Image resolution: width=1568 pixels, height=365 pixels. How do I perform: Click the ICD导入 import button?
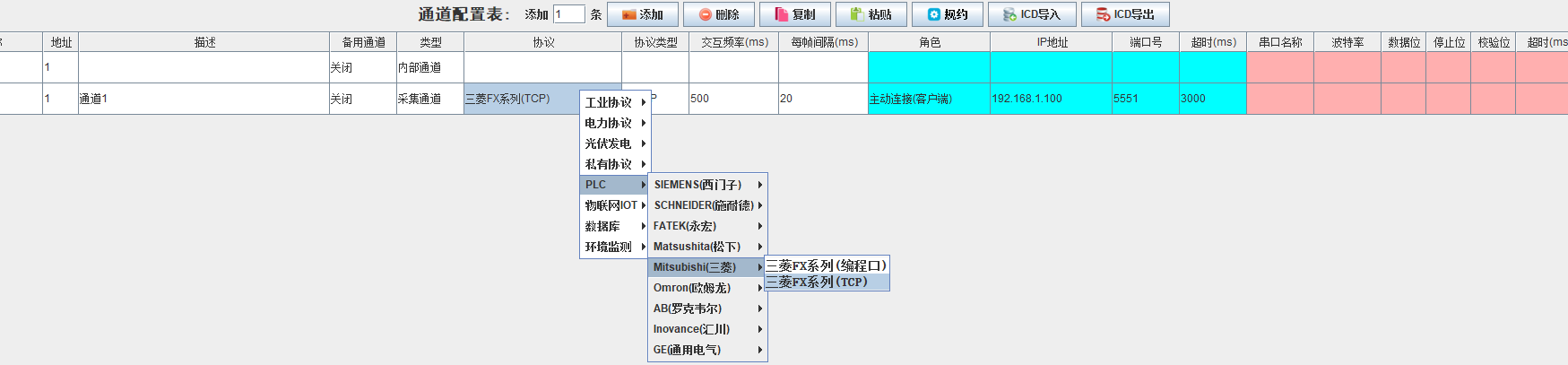(1031, 14)
